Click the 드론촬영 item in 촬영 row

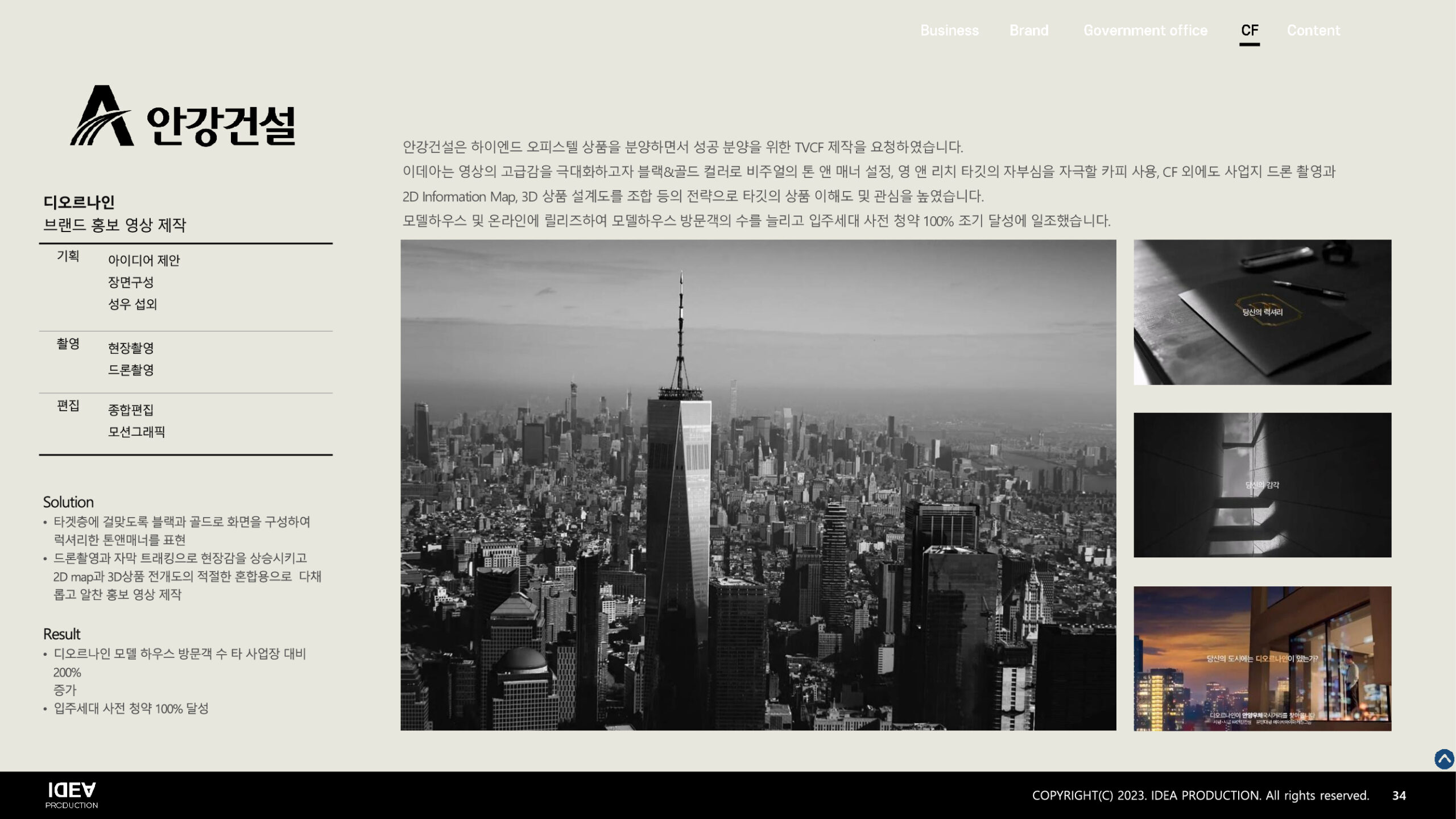[x=131, y=370]
